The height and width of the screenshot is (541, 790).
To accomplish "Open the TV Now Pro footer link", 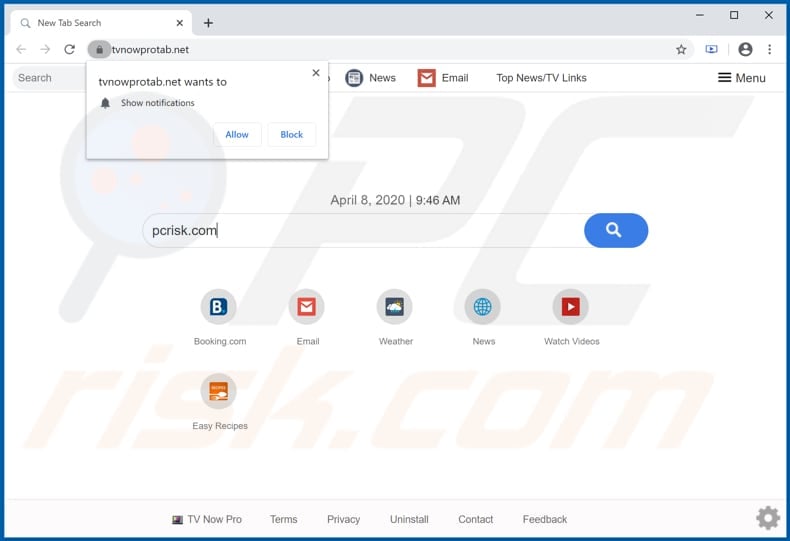I will click(207, 519).
